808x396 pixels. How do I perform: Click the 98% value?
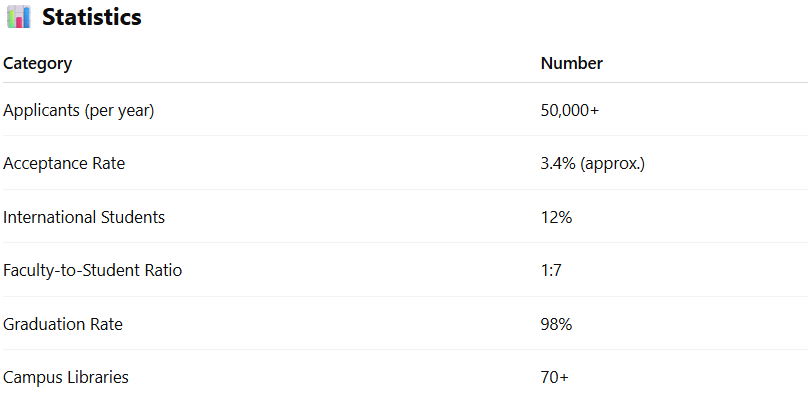[557, 324]
